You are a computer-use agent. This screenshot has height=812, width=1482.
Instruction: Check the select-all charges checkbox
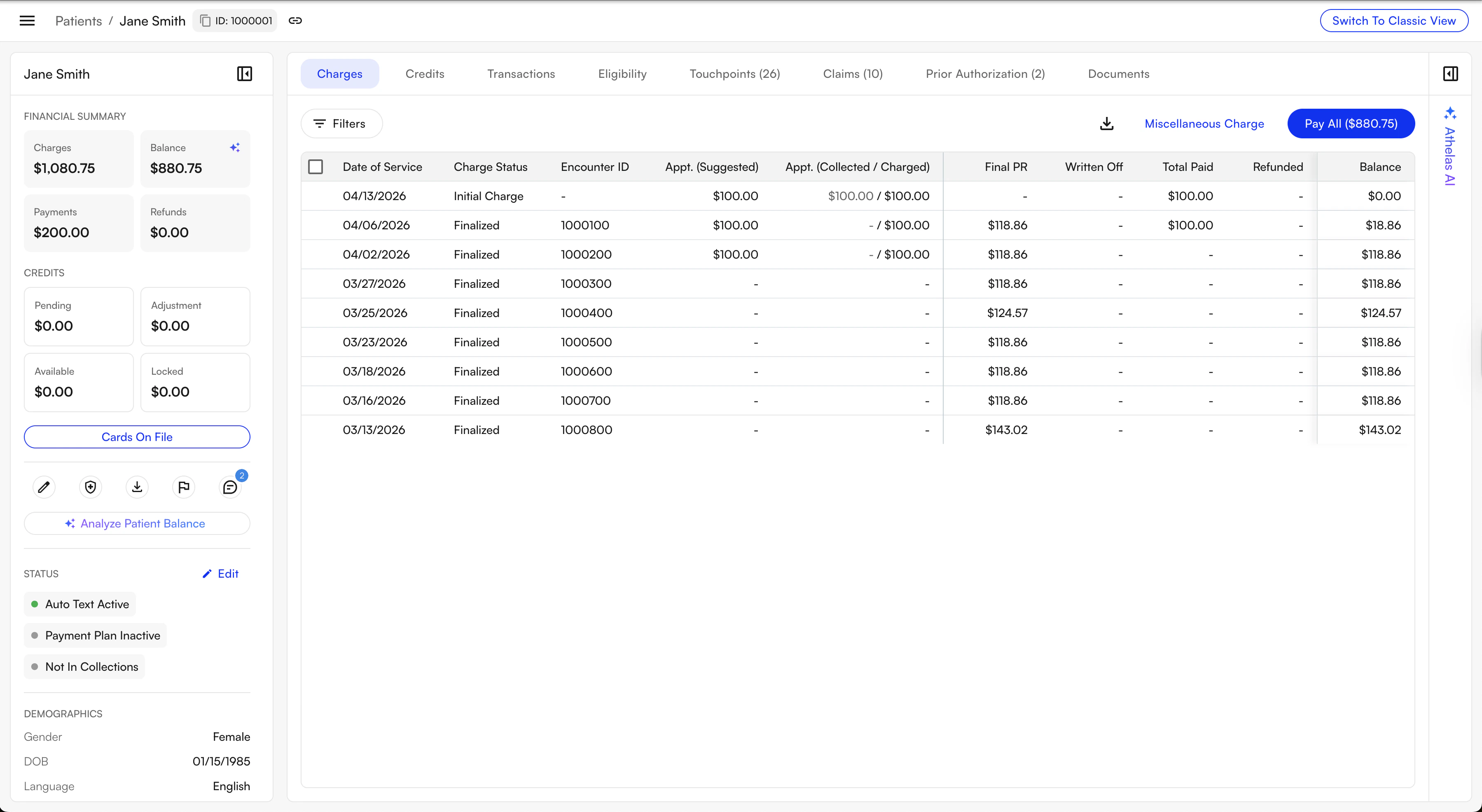316,166
